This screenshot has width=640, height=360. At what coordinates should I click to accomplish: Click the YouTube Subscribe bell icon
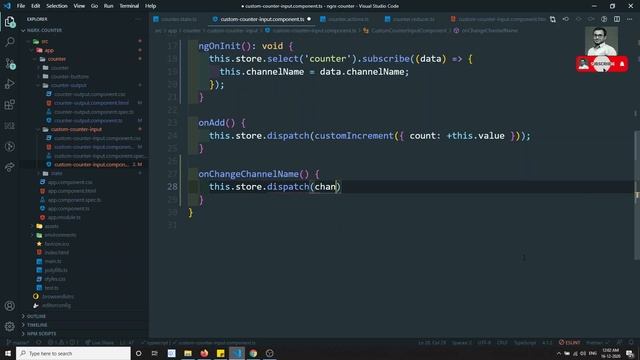622,64
